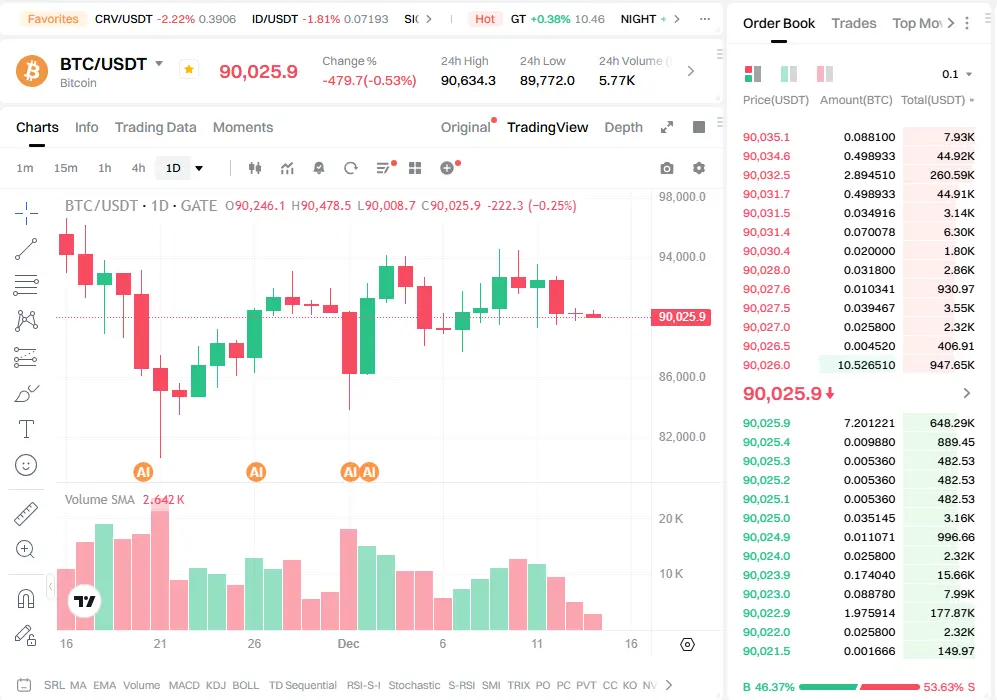The image size is (997, 700).
Task: Open the indicators menu icon
Action: point(287,168)
